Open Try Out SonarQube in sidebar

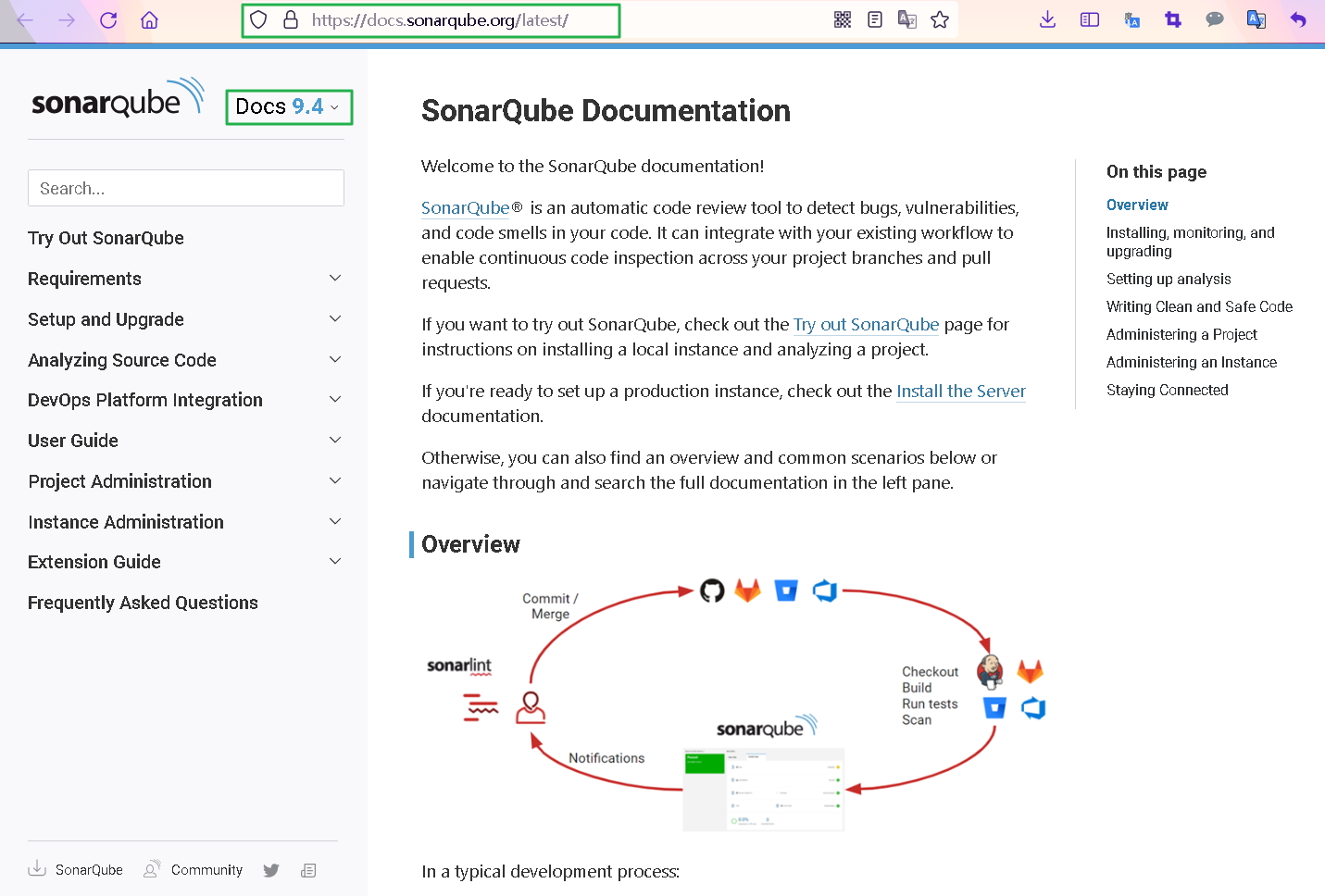(x=106, y=238)
